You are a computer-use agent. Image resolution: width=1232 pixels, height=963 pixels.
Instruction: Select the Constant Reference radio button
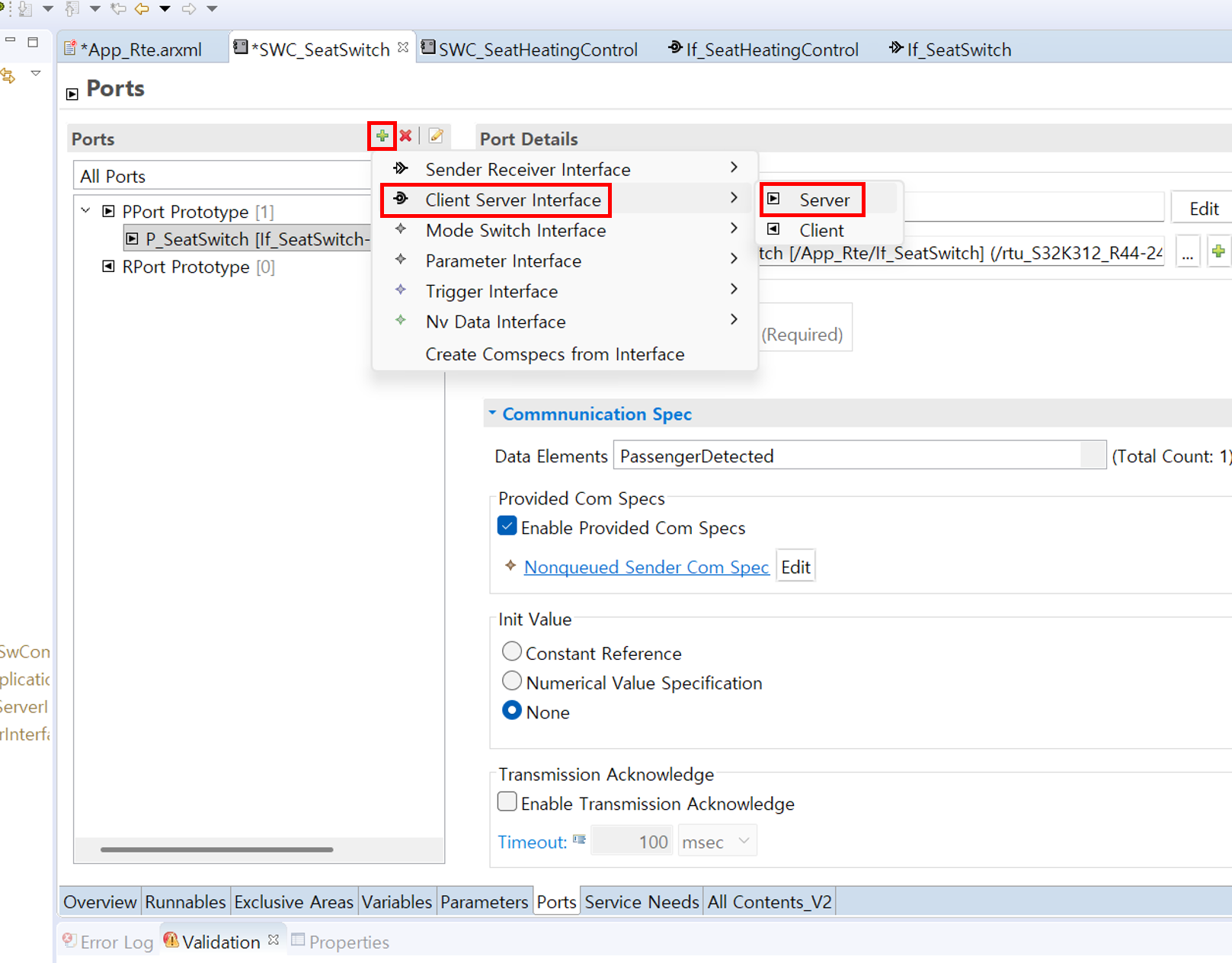point(512,651)
